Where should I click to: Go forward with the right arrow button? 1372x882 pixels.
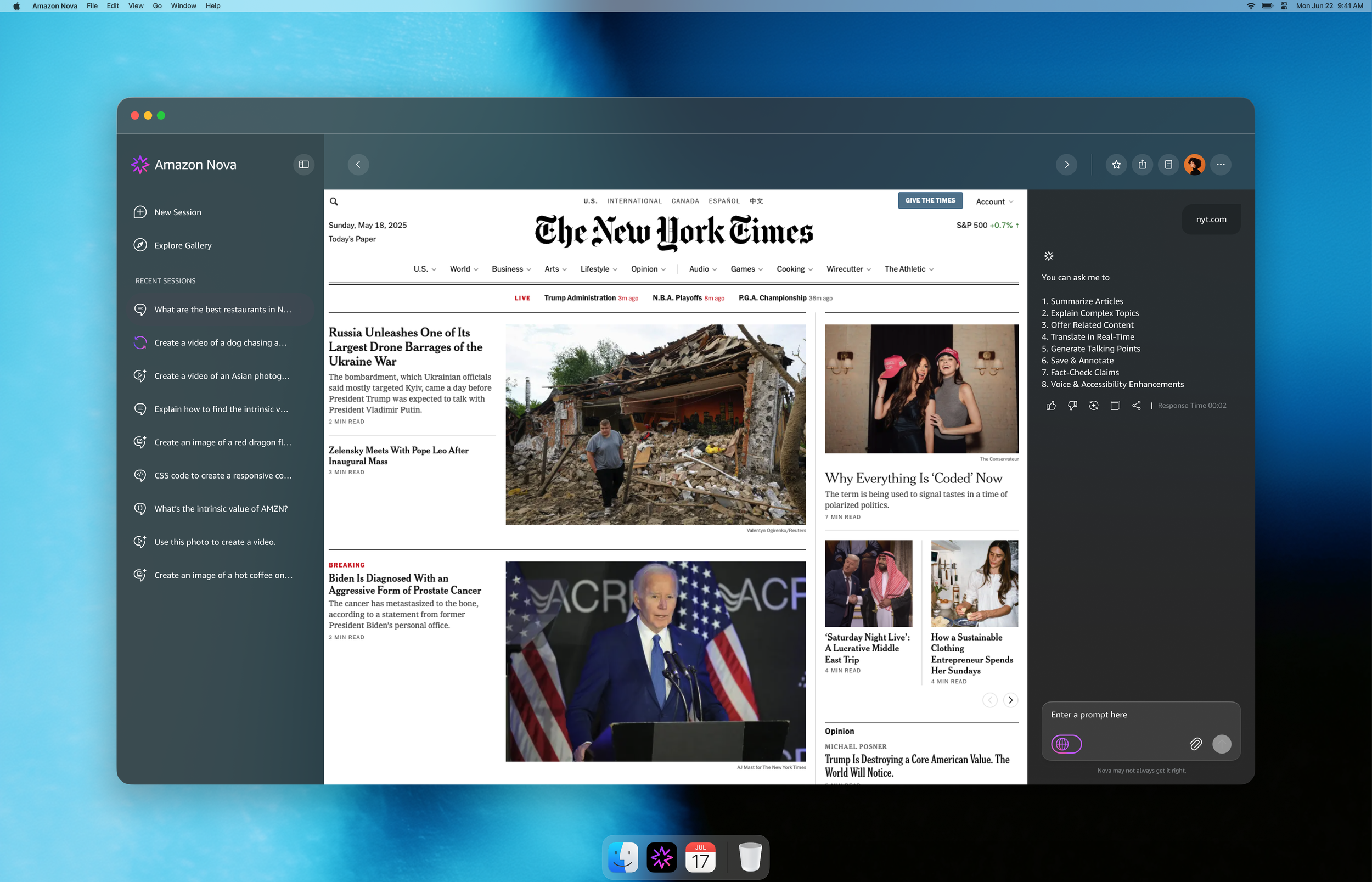[x=1066, y=164]
